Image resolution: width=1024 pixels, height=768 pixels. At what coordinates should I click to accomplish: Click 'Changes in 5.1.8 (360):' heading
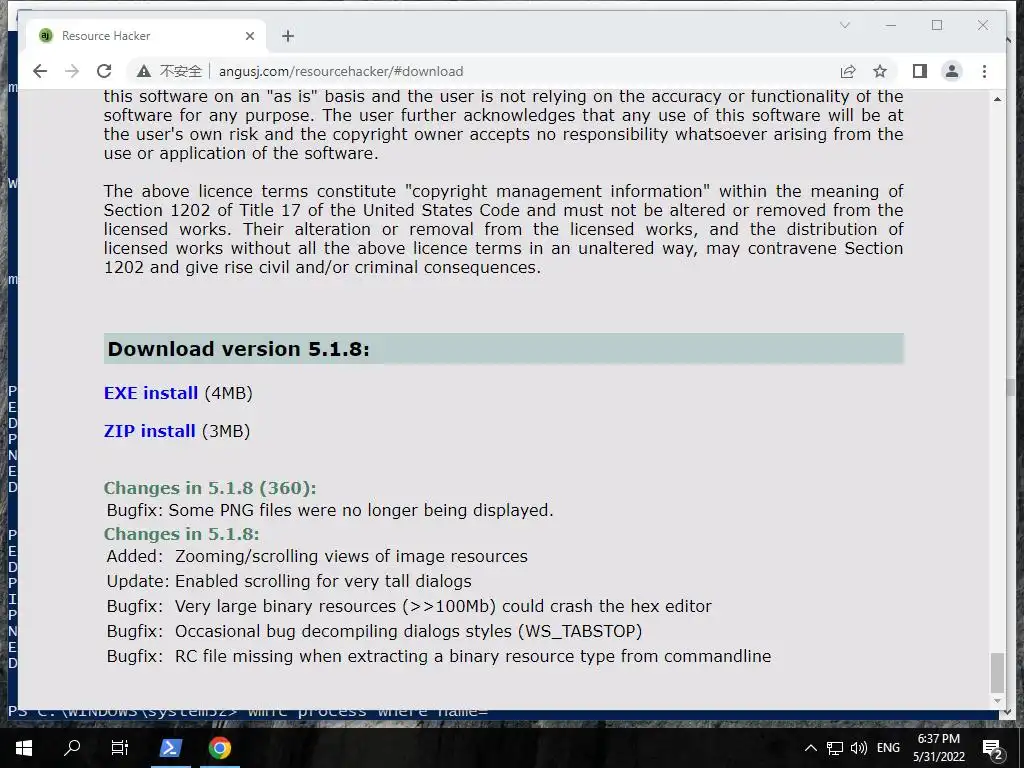click(210, 488)
